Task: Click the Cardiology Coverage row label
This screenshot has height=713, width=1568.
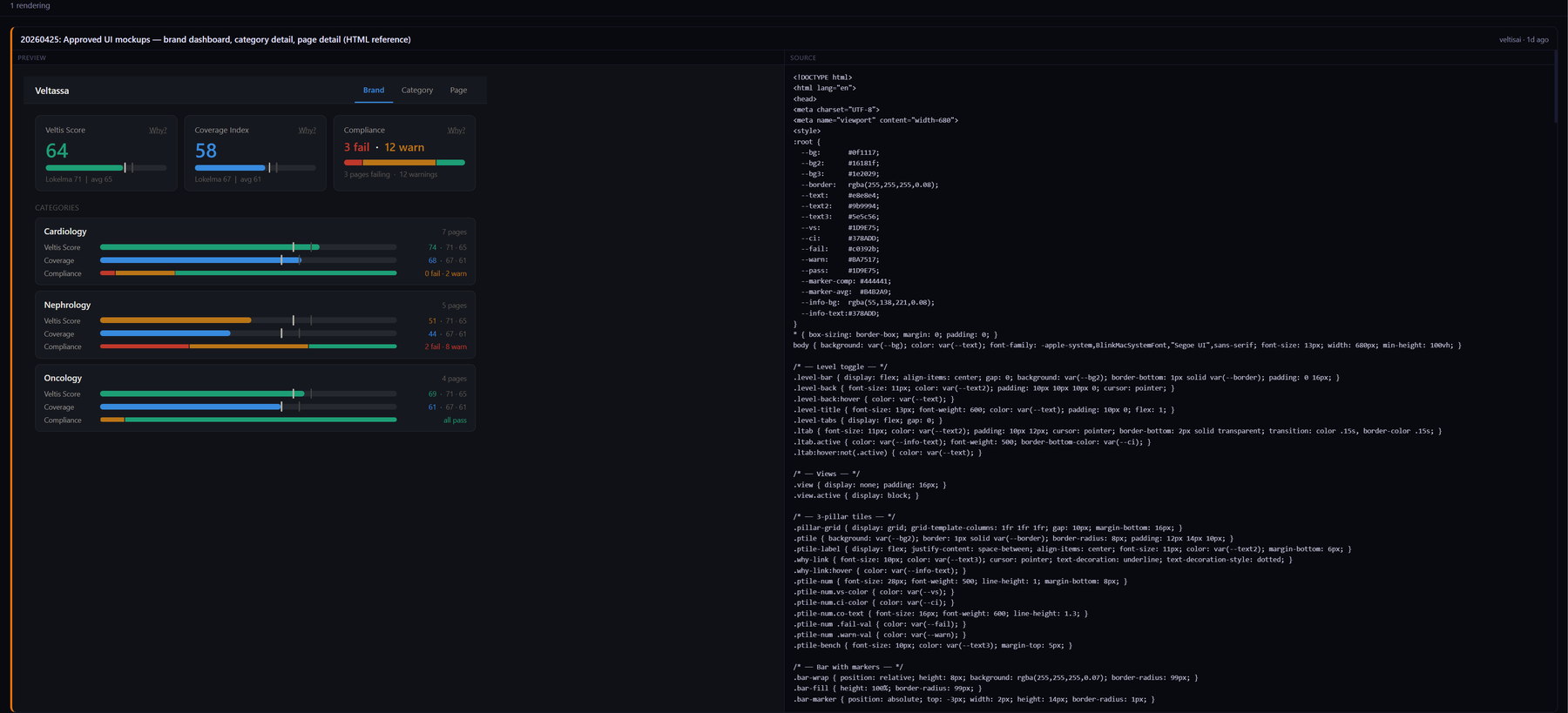Action: [59, 260]
